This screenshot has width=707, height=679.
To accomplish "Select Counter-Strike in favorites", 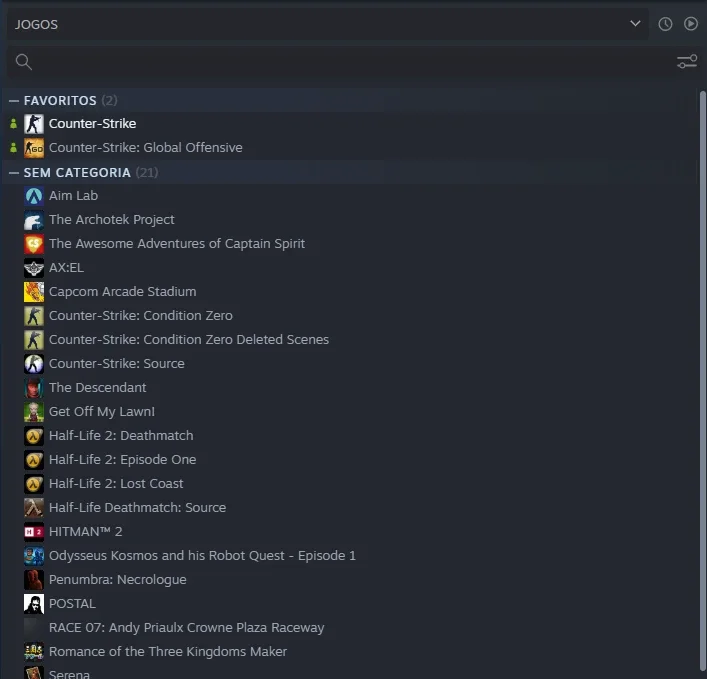I will (92, 124).
